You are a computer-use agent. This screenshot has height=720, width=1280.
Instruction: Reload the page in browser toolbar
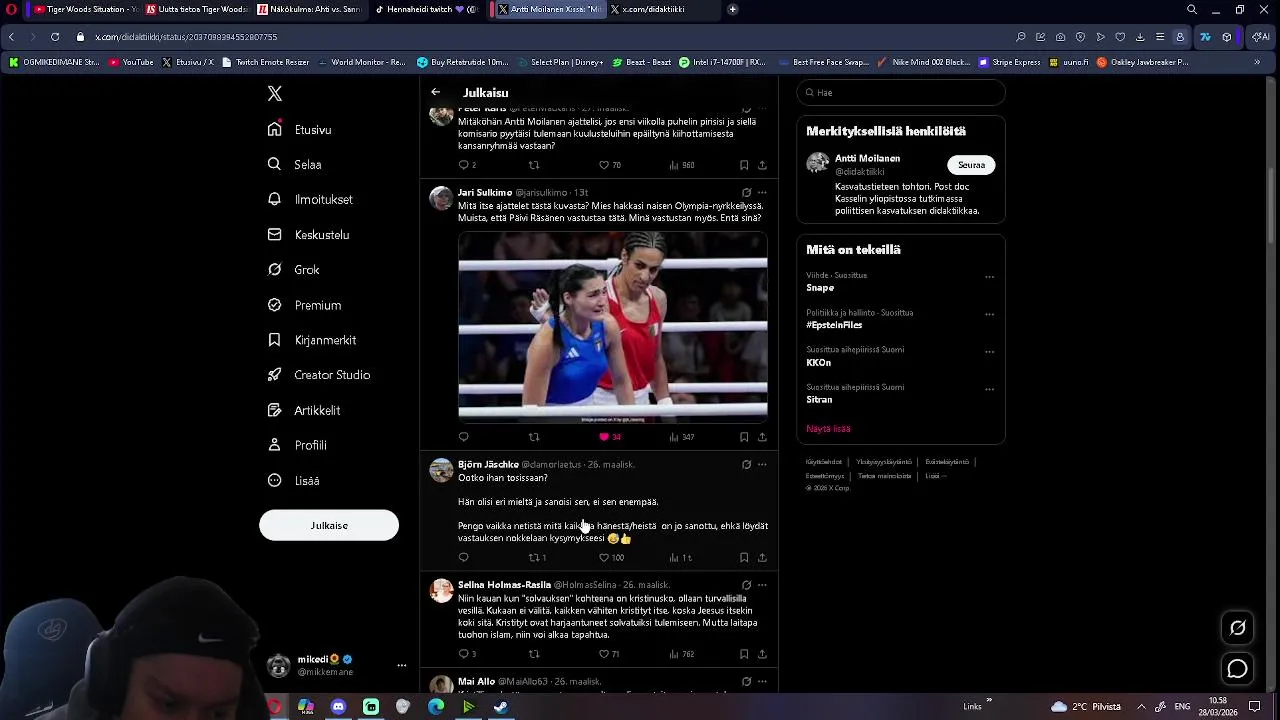pos(55,37)
